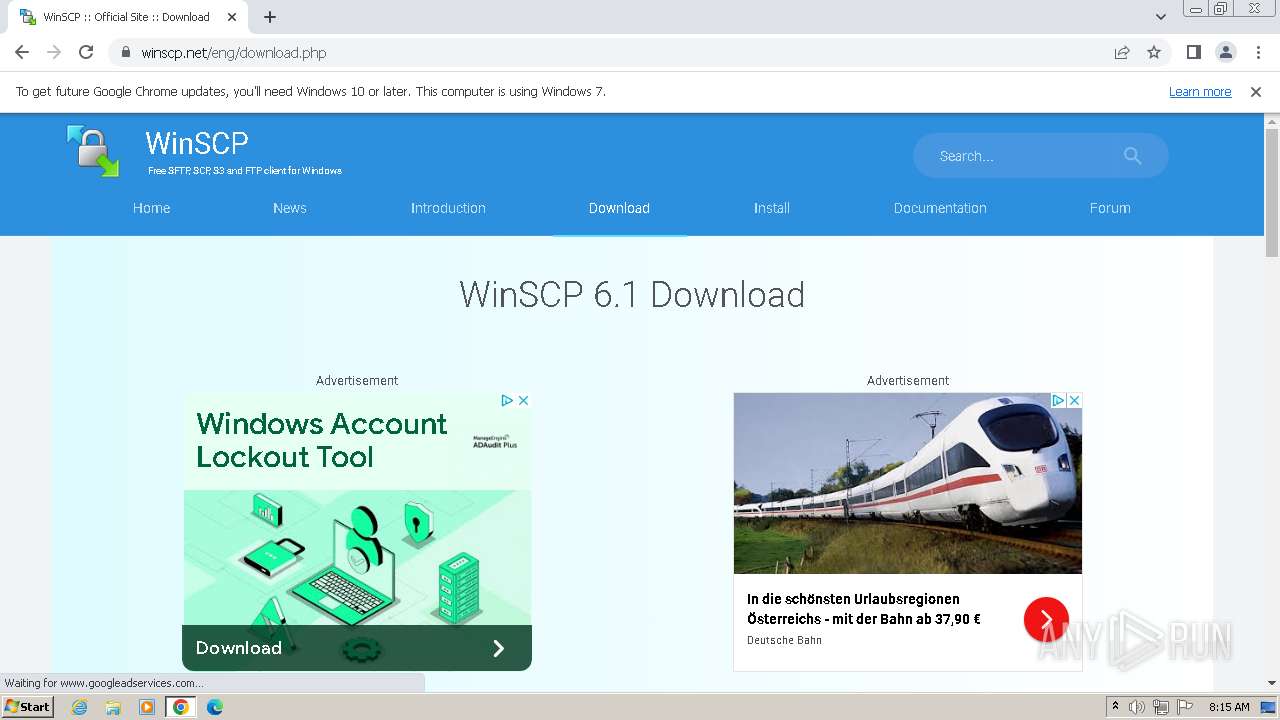The width and height of the screenshot is (1280, 720).
Task: Open Microsoft Edge from the taskbar
Action: point(215,707)
